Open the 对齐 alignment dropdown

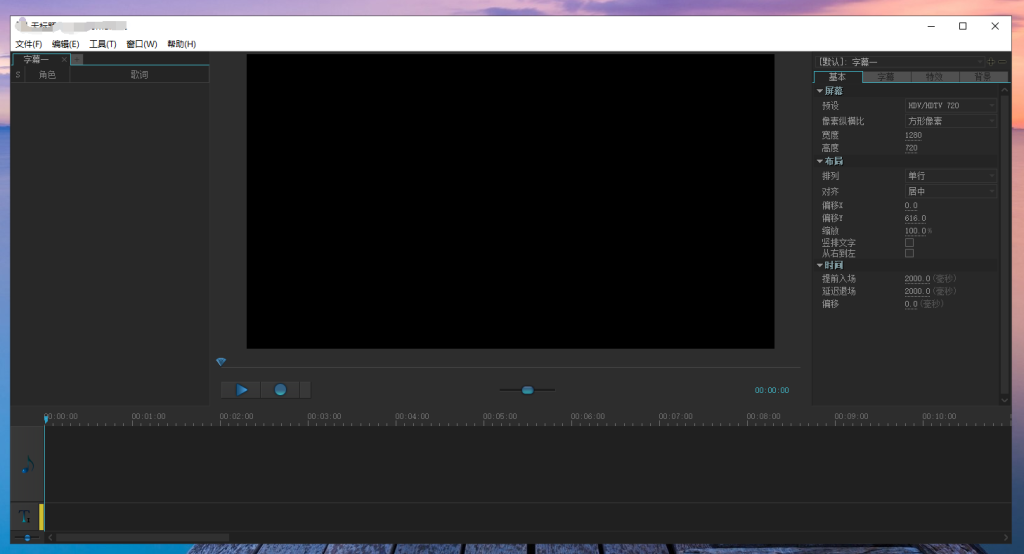(x=950, y=191)
